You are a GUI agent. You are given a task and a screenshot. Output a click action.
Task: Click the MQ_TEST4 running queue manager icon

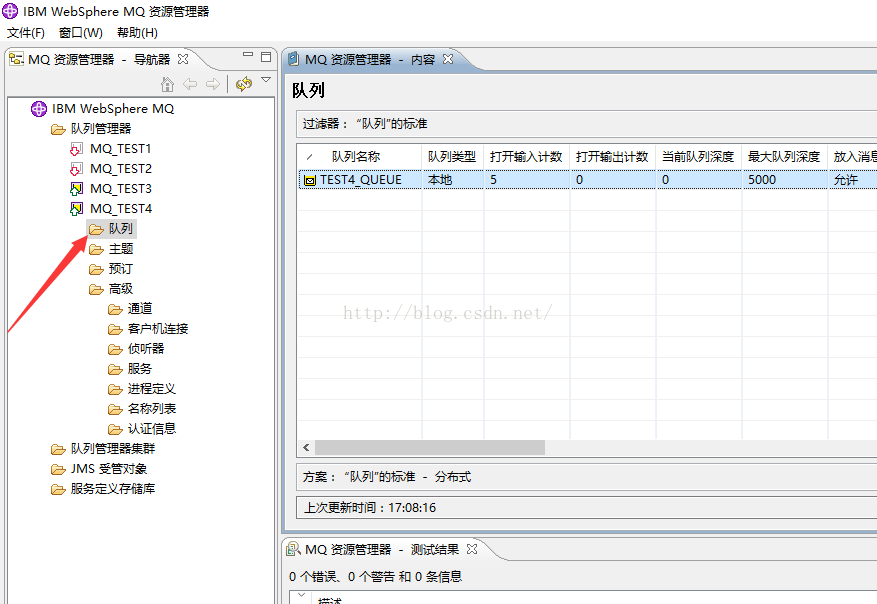[x=77, y=209]
